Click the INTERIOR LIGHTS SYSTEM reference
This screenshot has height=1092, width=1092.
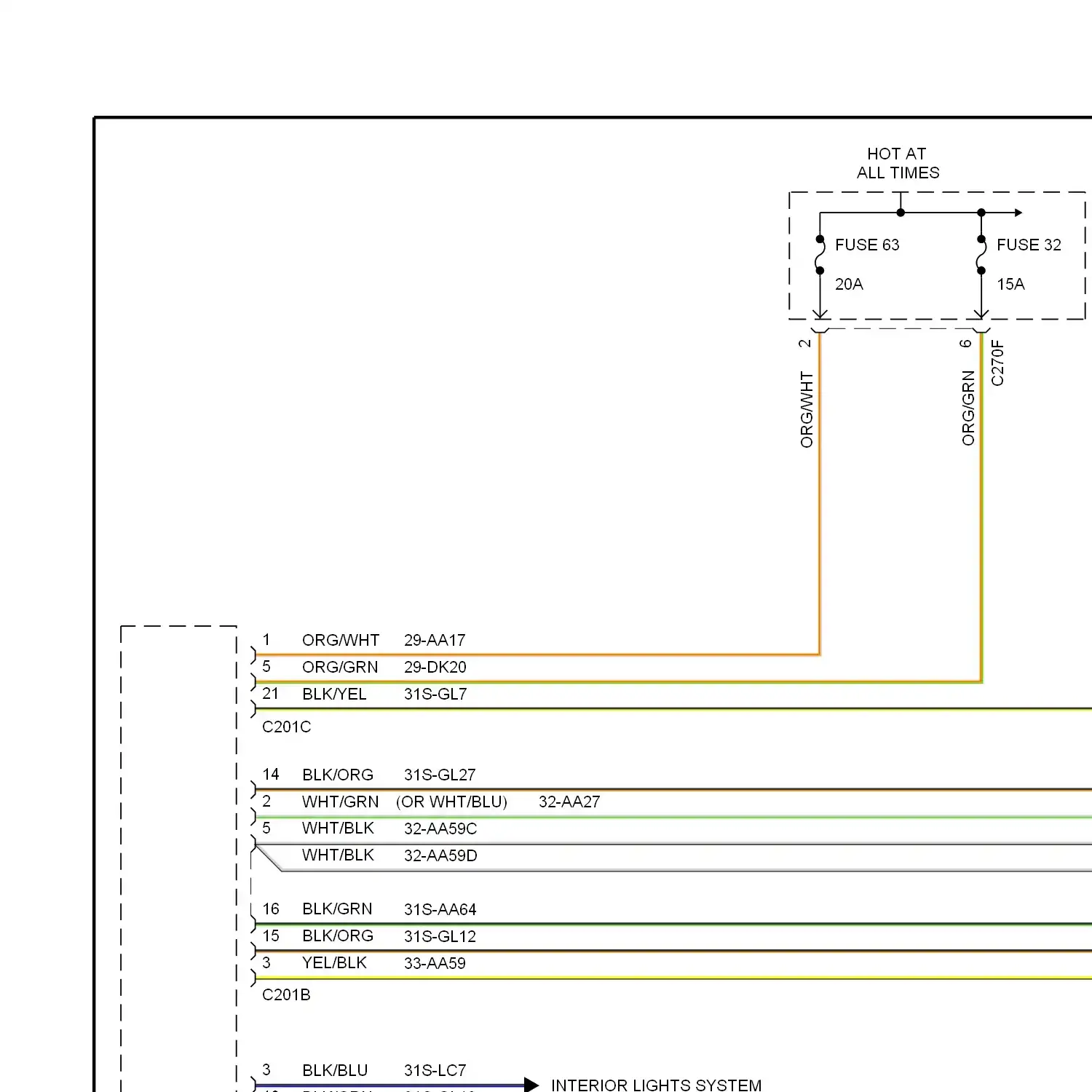tap(656, 1085)
